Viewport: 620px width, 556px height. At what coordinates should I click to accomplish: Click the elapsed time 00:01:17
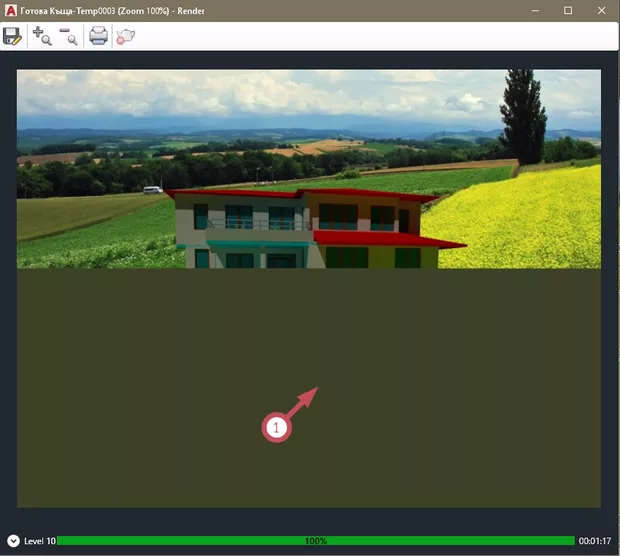click(x=595, y=541)
